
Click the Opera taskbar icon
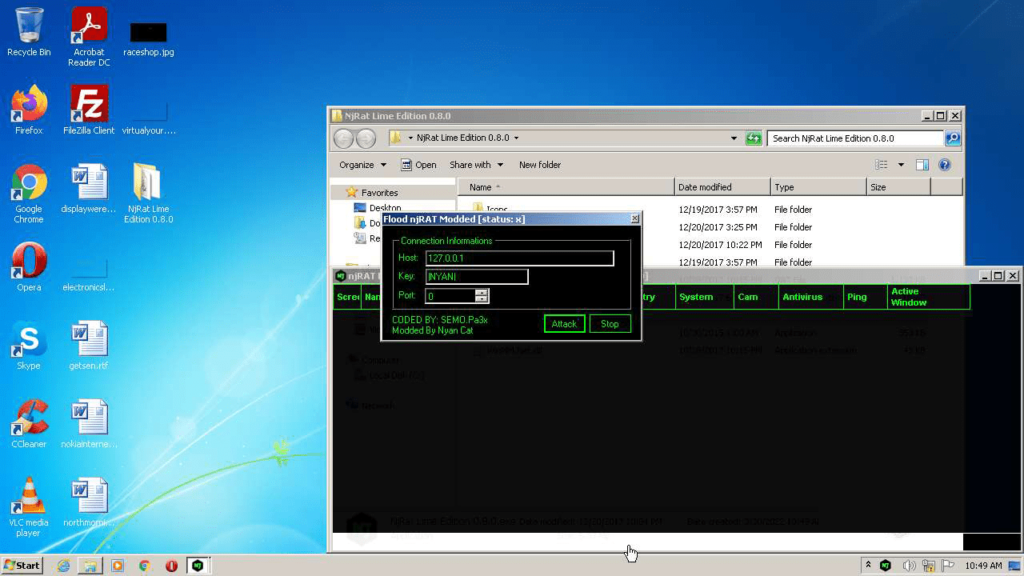coord(171,566)
